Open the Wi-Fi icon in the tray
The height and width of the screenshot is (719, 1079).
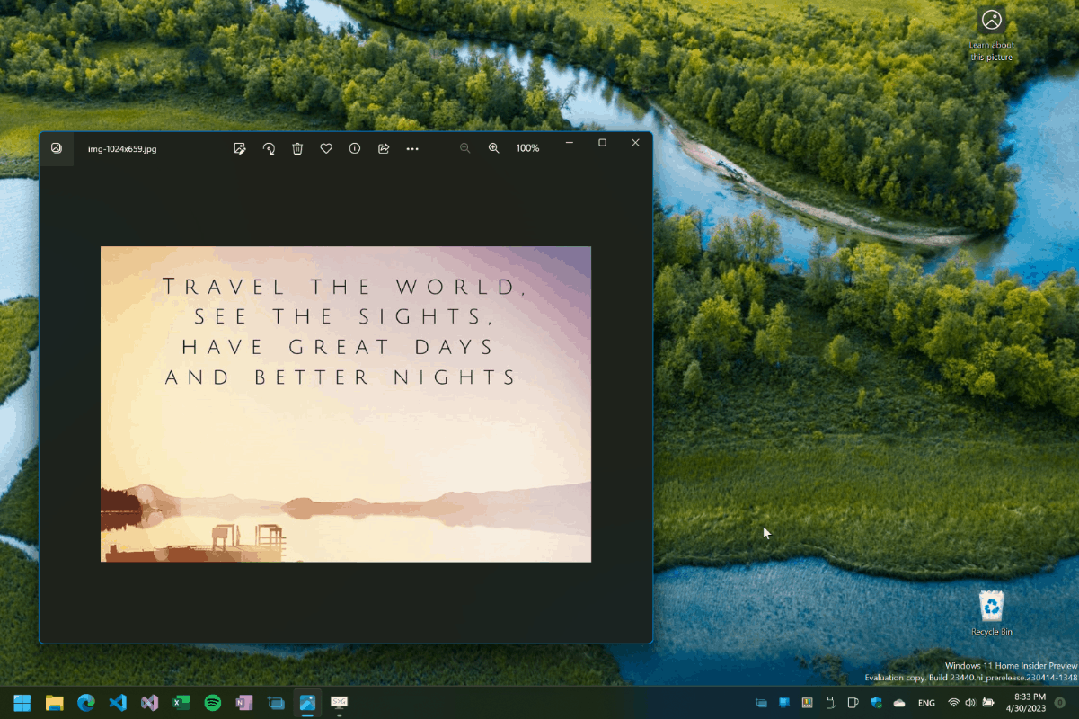952,701
